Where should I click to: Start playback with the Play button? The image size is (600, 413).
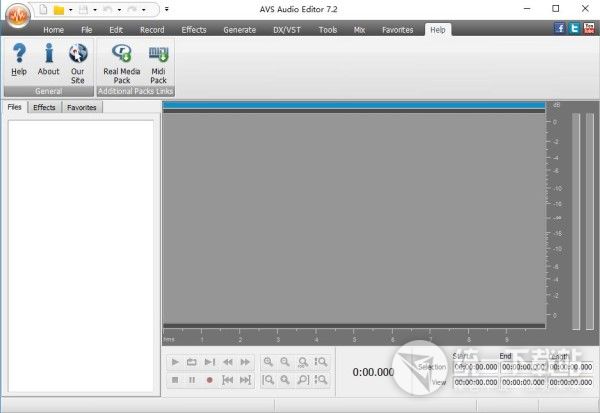click(175, 362)
